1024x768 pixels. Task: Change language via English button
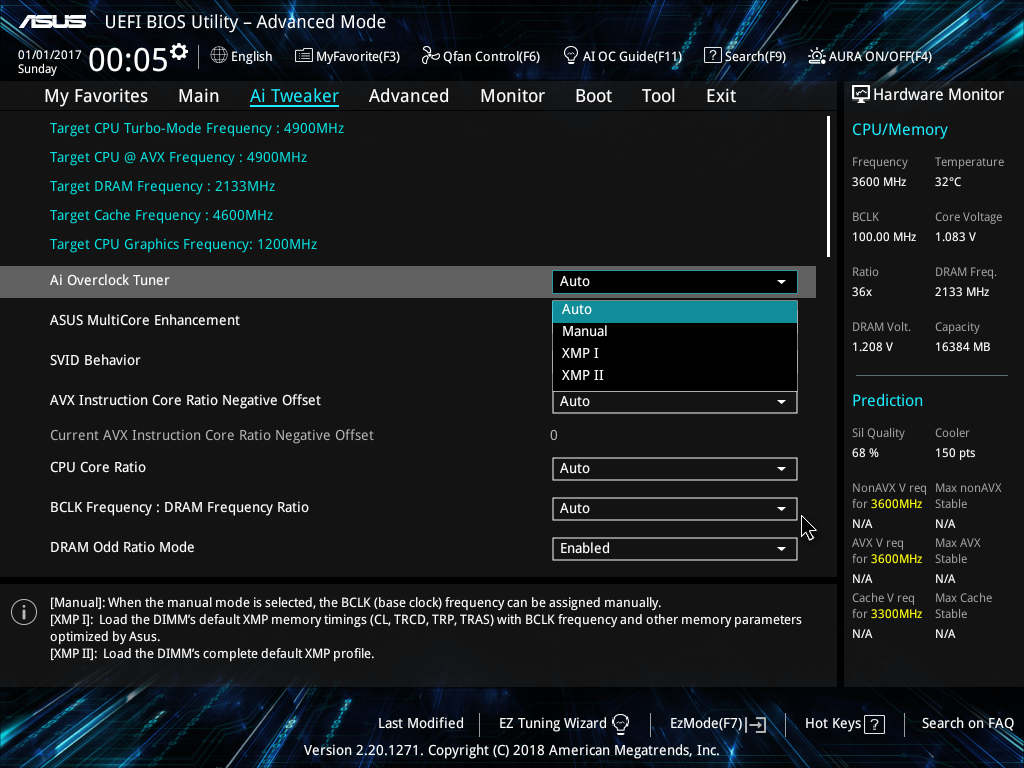242,56
